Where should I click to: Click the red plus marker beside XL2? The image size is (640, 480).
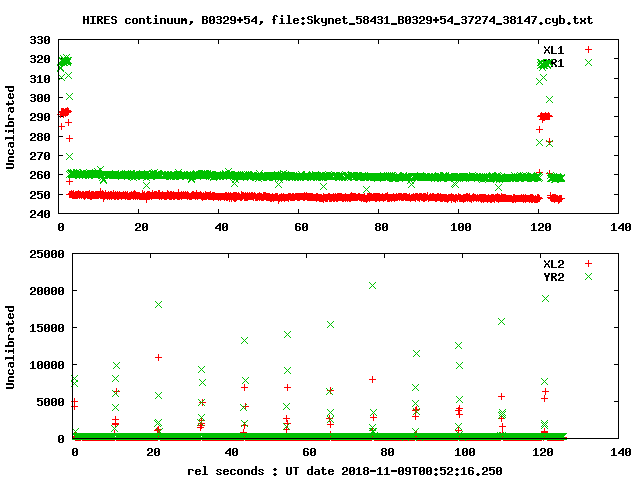(588, 264)
